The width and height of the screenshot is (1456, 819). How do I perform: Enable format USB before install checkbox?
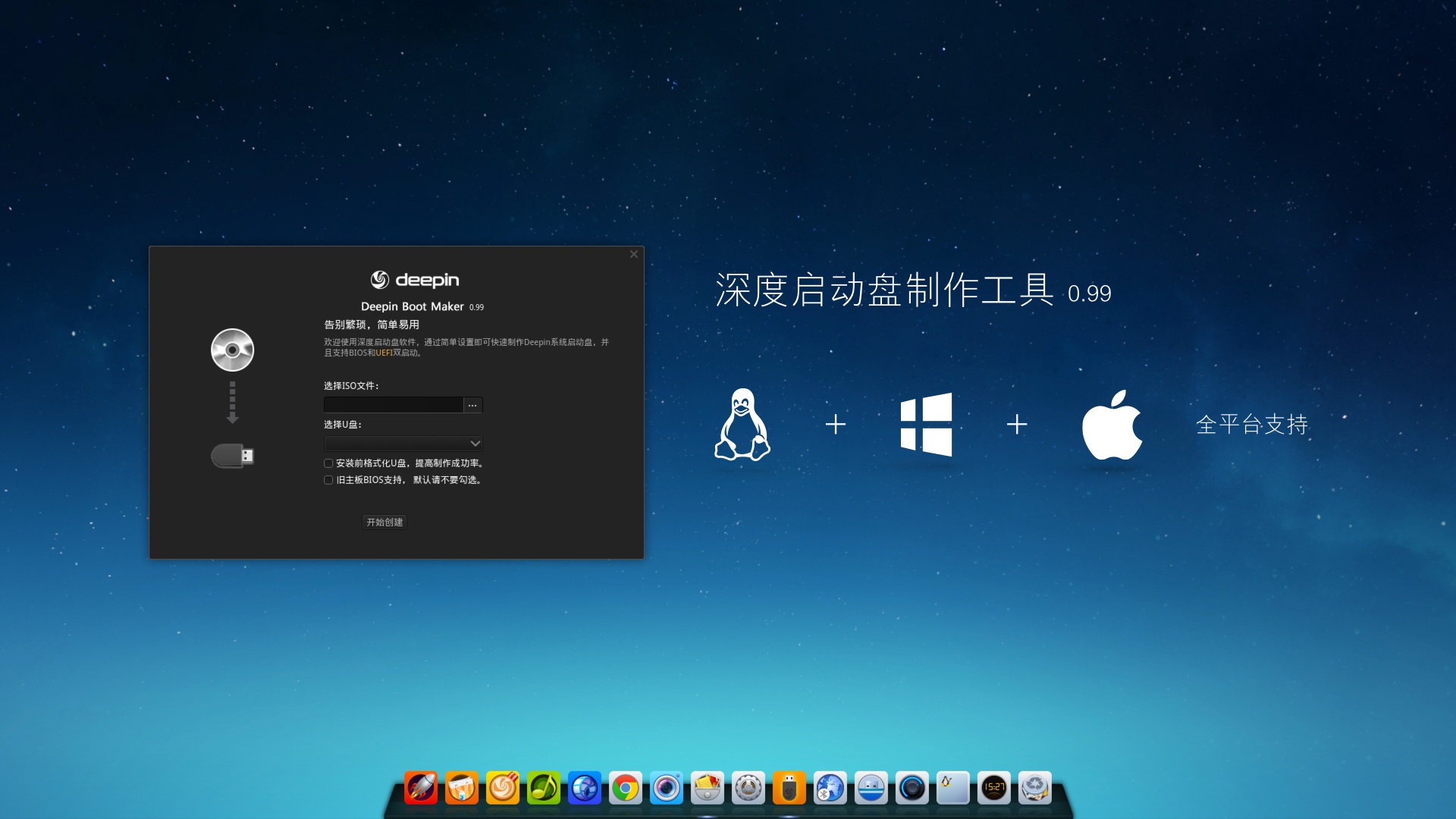328,463
